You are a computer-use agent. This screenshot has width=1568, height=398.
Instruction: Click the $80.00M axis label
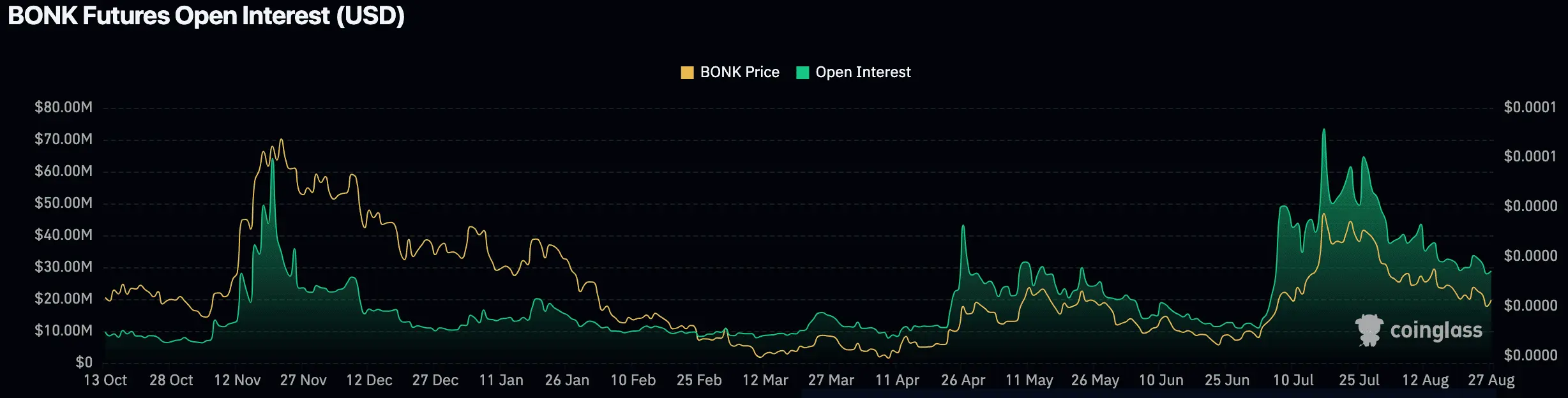[x=63, y=107]
